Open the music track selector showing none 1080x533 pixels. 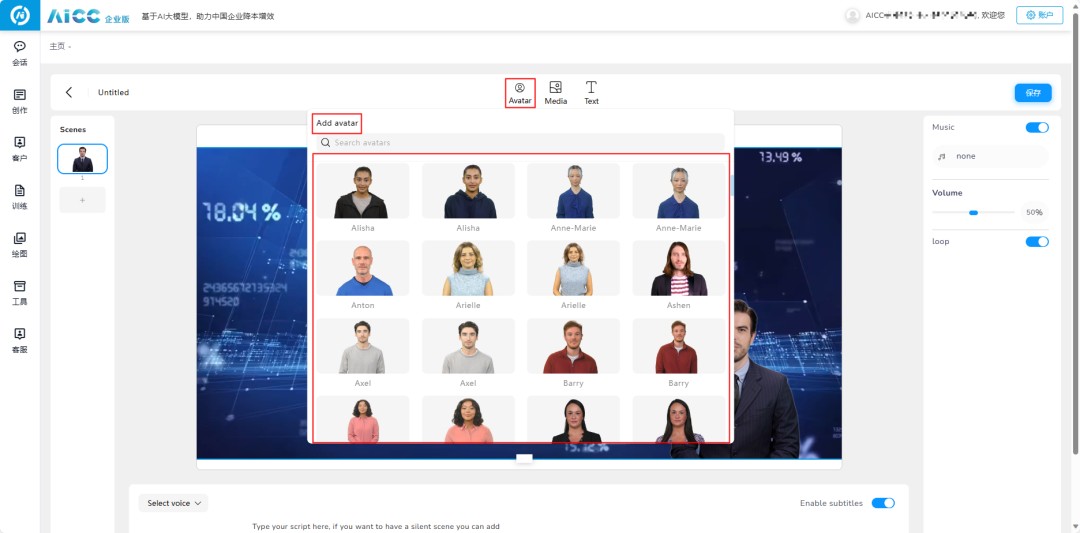(990, 157)
